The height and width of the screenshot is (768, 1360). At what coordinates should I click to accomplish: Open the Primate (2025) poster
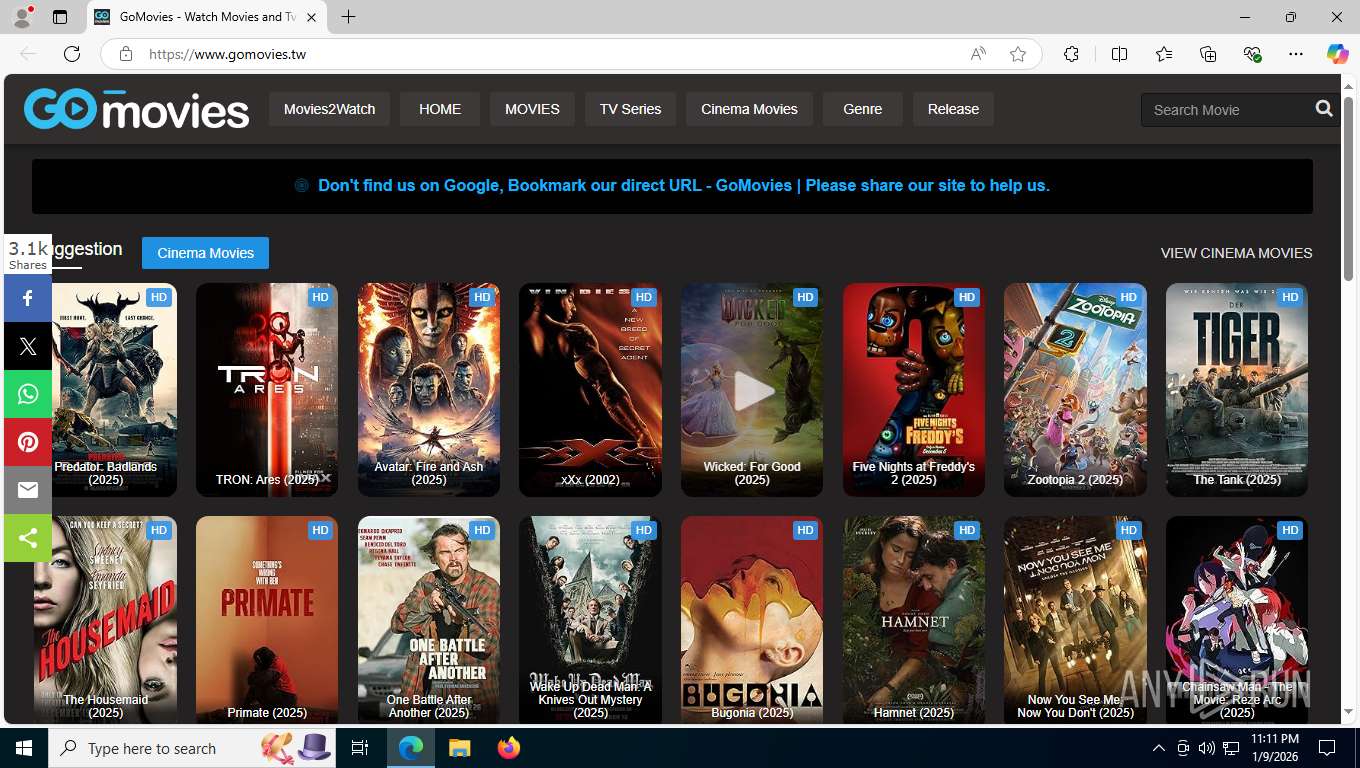pyautogui.click(x=267, y=619)
